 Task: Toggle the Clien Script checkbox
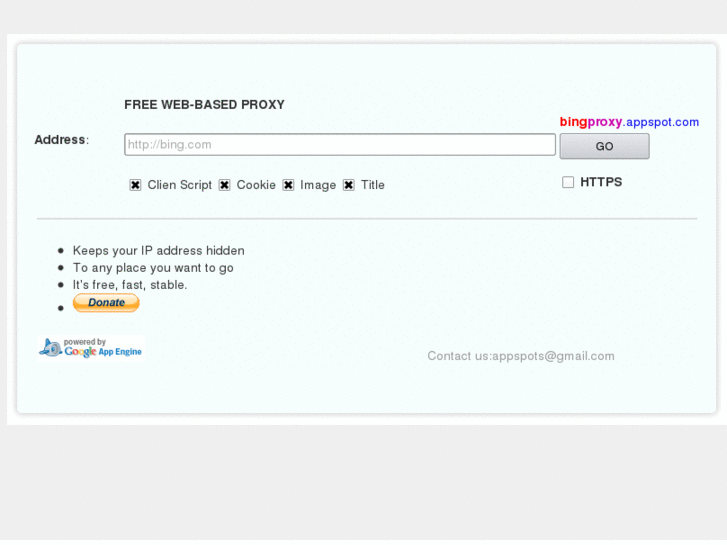coord(135,185)
